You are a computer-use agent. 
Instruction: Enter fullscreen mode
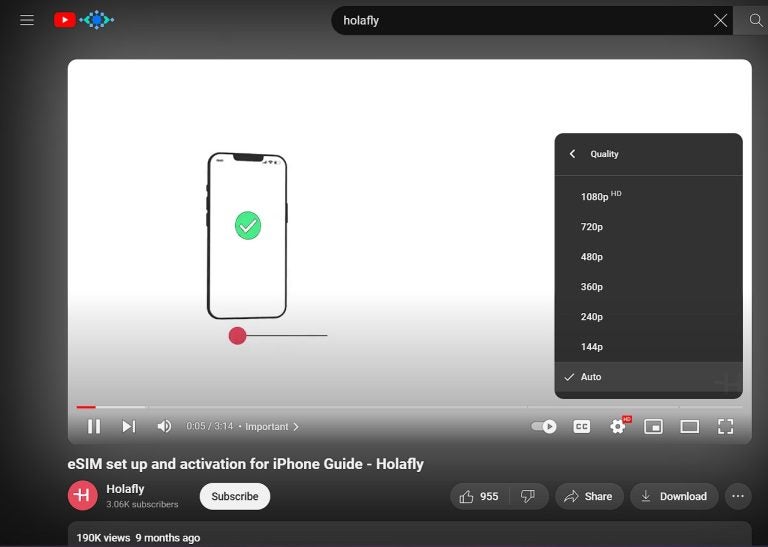(x=725, y=427)
